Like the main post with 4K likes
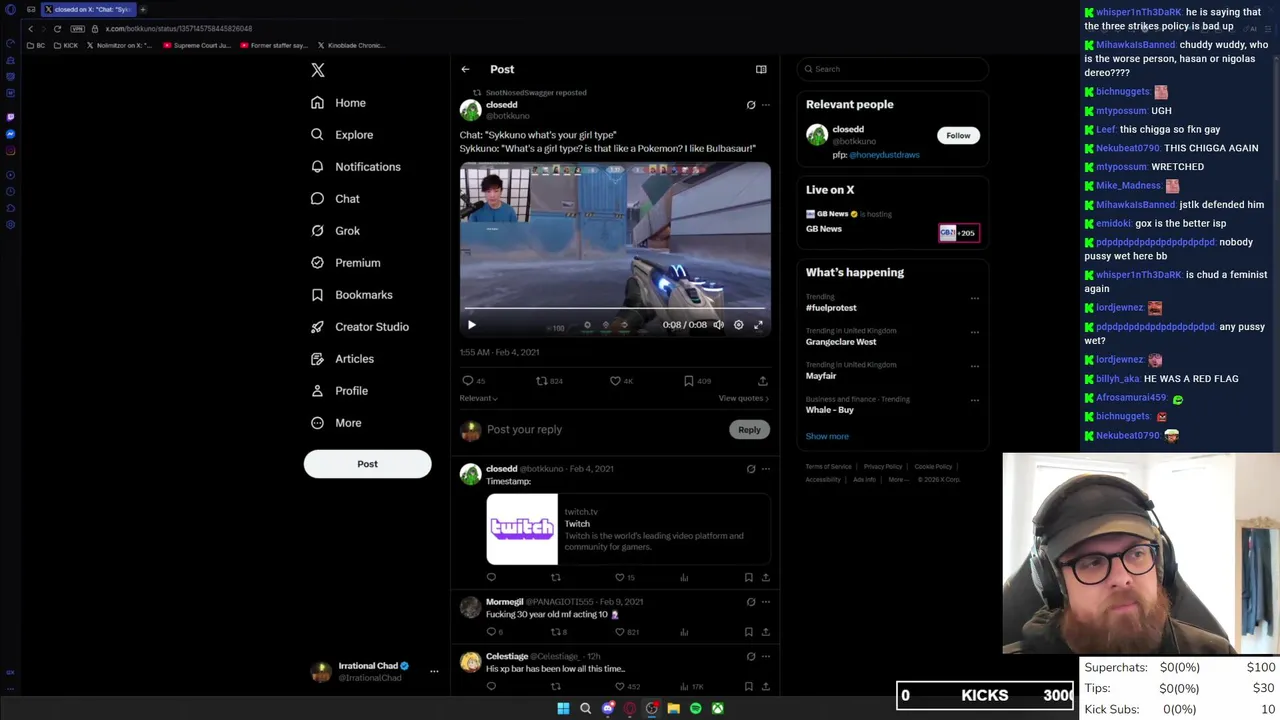Screen dimensions: 1280x720 tap(615, 381)
